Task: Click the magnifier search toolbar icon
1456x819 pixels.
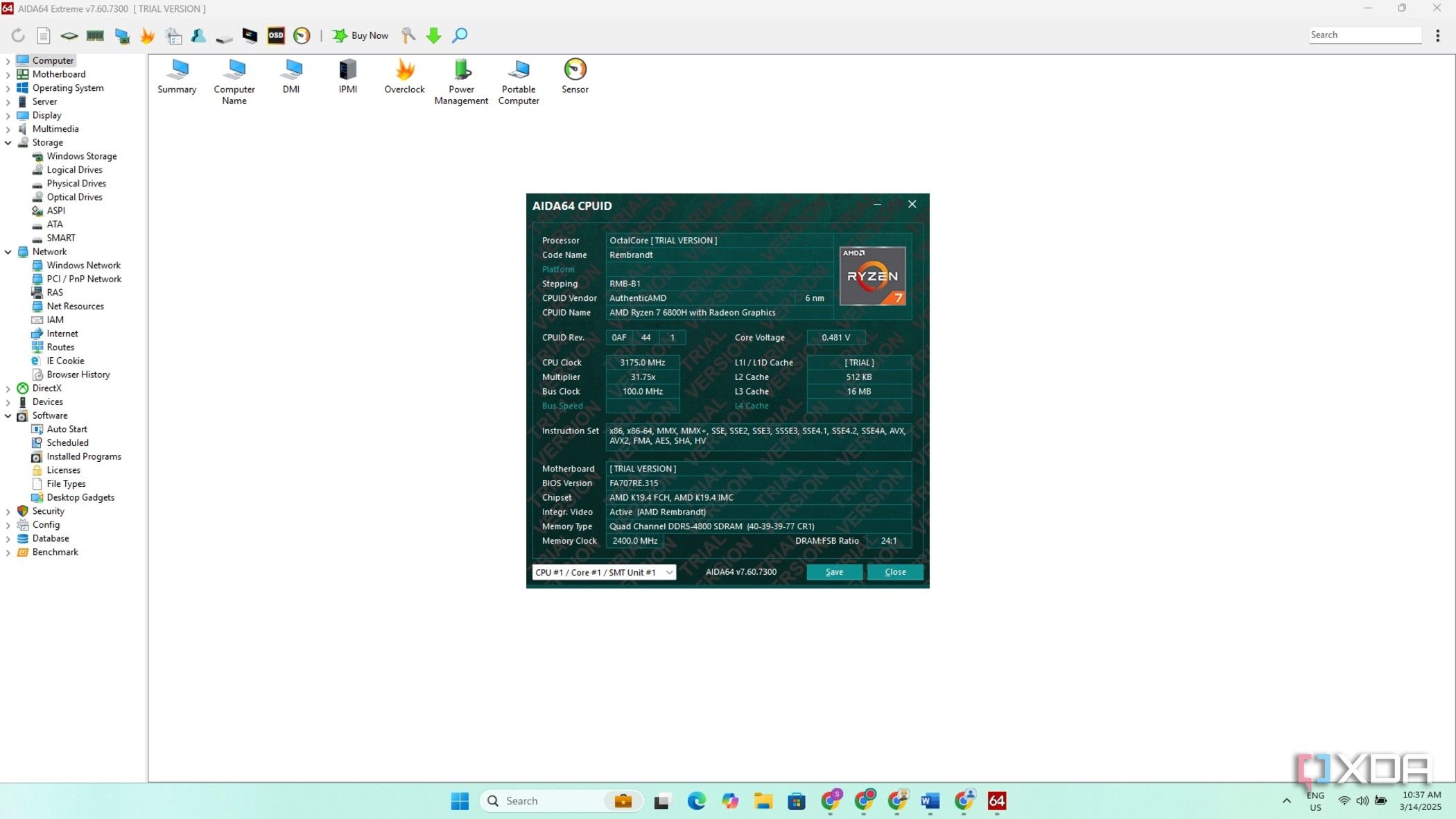Action: [460, 35]
